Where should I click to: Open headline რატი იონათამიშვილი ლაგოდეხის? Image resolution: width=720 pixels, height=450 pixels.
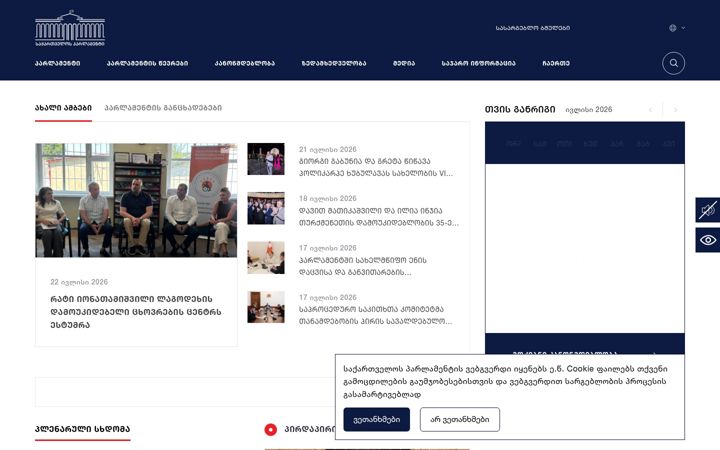tap(136, 312)
